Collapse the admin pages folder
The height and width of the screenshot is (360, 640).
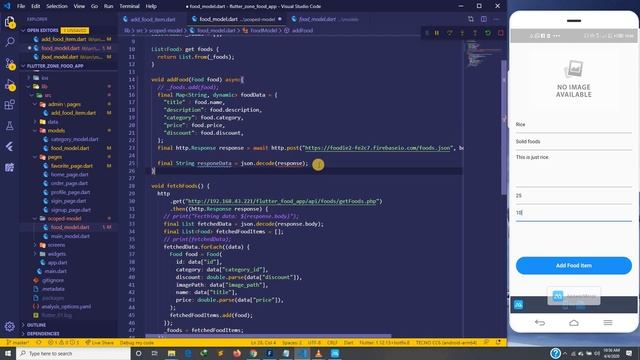click(x=64, y=104)
